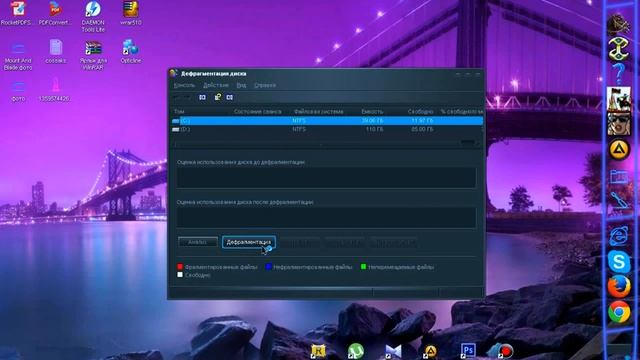Click the toolbar icon with yellow marker
Viewport: 640px width, 360px height.
point(218,97)
